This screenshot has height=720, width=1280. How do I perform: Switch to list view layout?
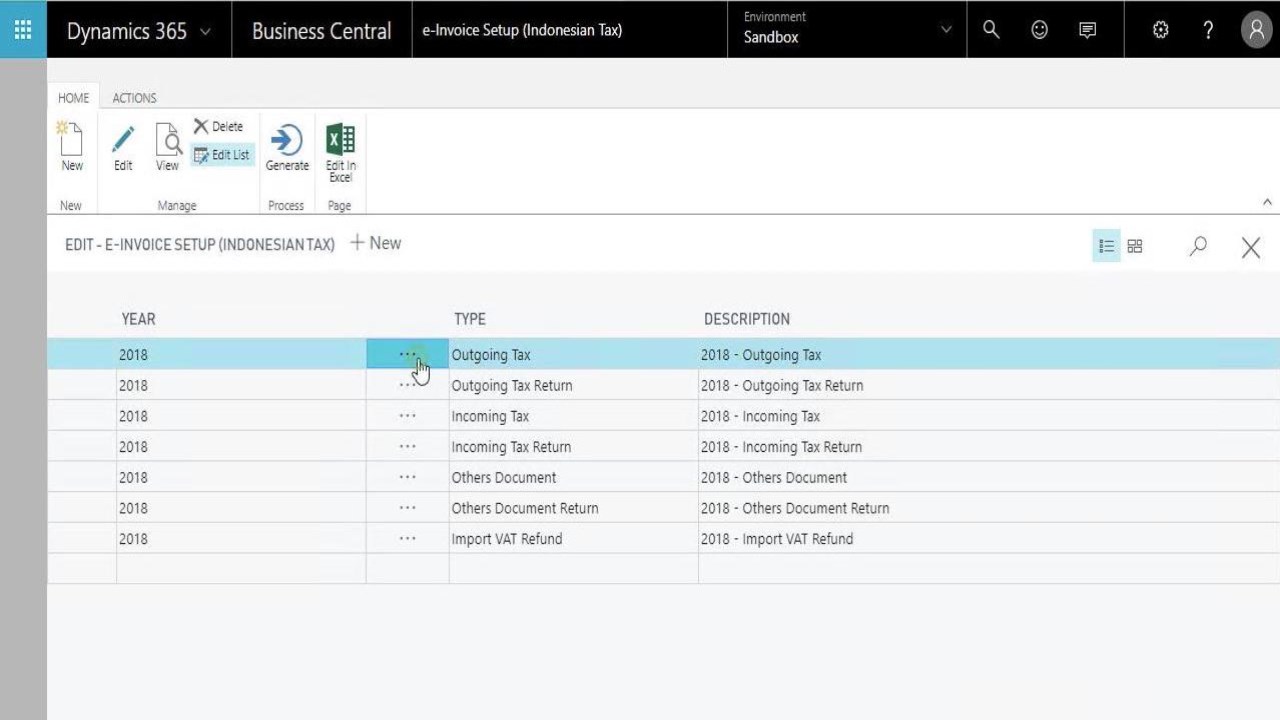(1106, 246)
